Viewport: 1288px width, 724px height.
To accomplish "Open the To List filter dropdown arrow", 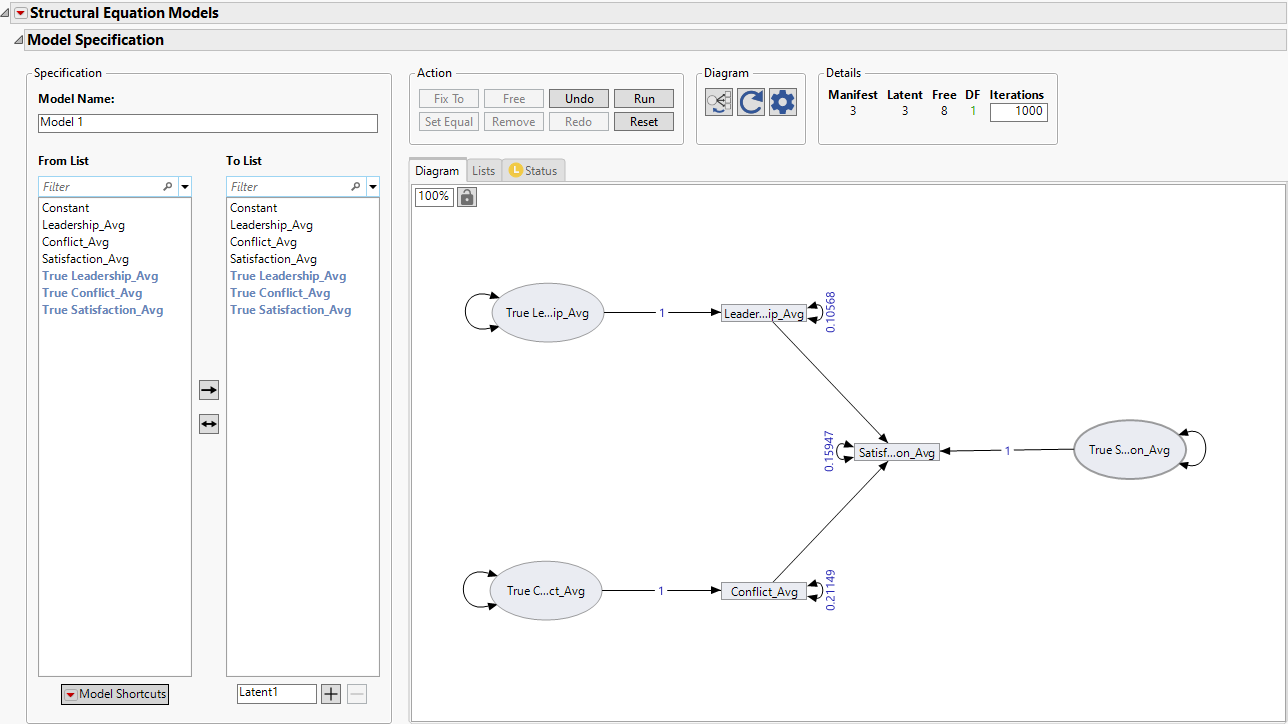I will (x=373, y=187).
